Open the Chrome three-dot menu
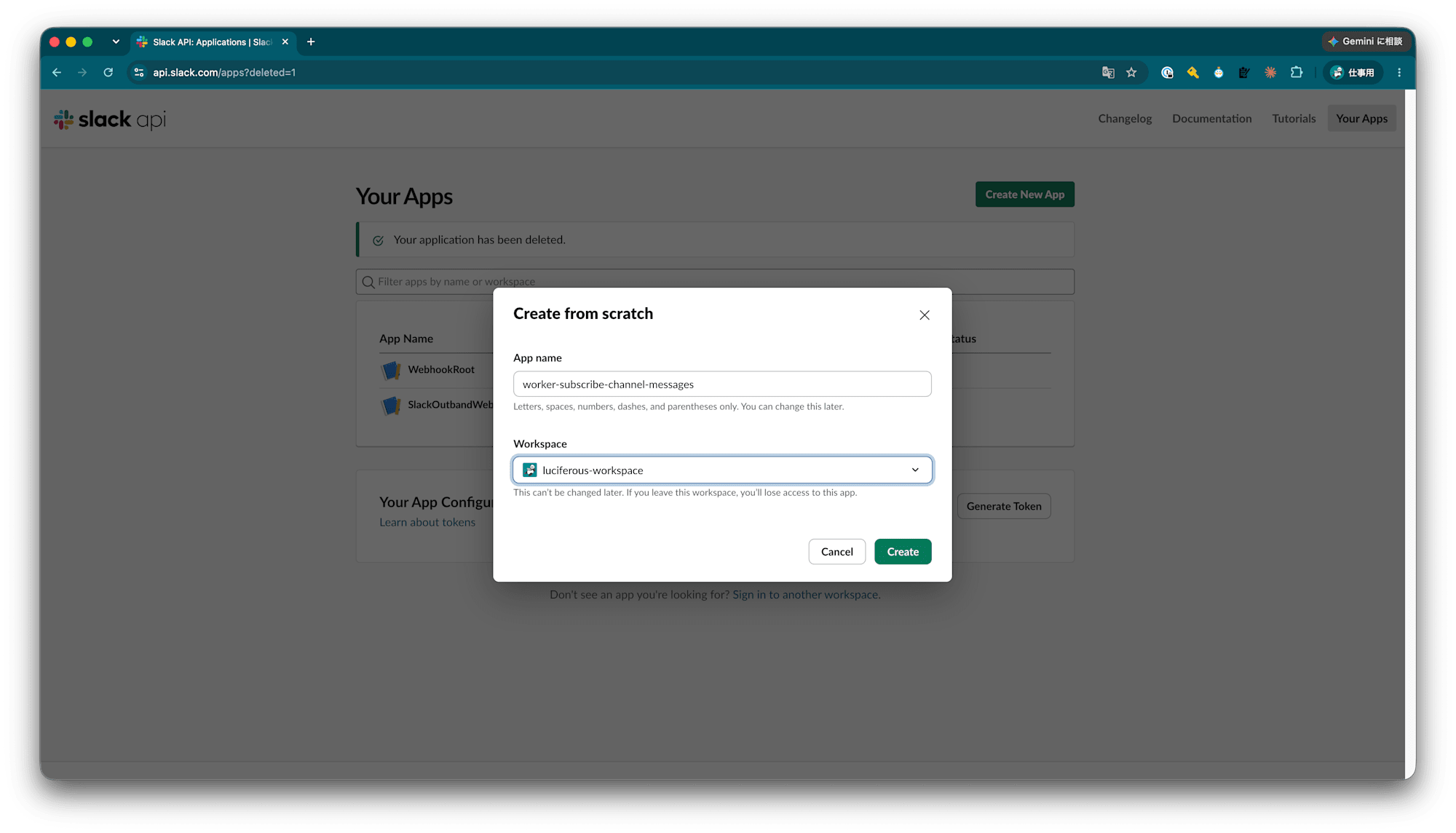The height and width of the screenshot is (833, 1456). click(x=1399, y=72)
